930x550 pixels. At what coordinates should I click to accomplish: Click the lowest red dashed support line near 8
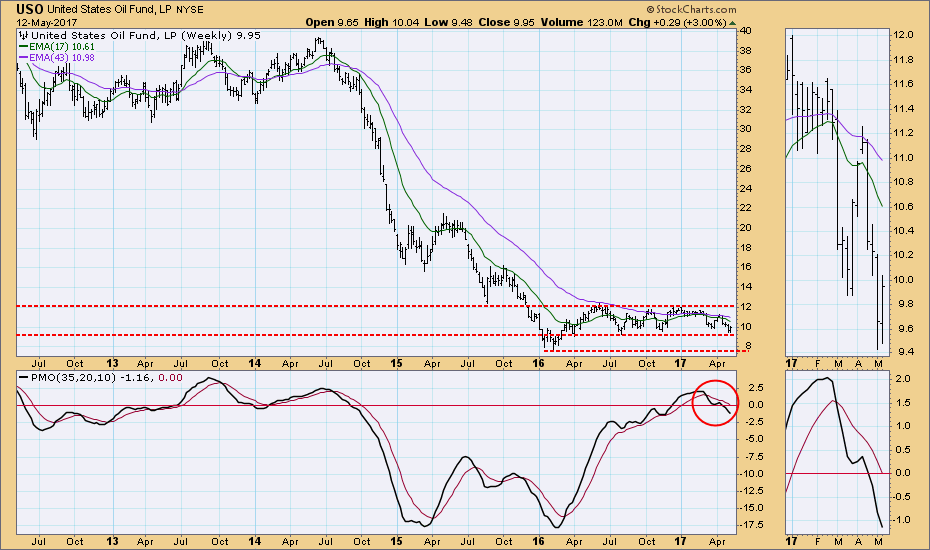coord(640,351)
